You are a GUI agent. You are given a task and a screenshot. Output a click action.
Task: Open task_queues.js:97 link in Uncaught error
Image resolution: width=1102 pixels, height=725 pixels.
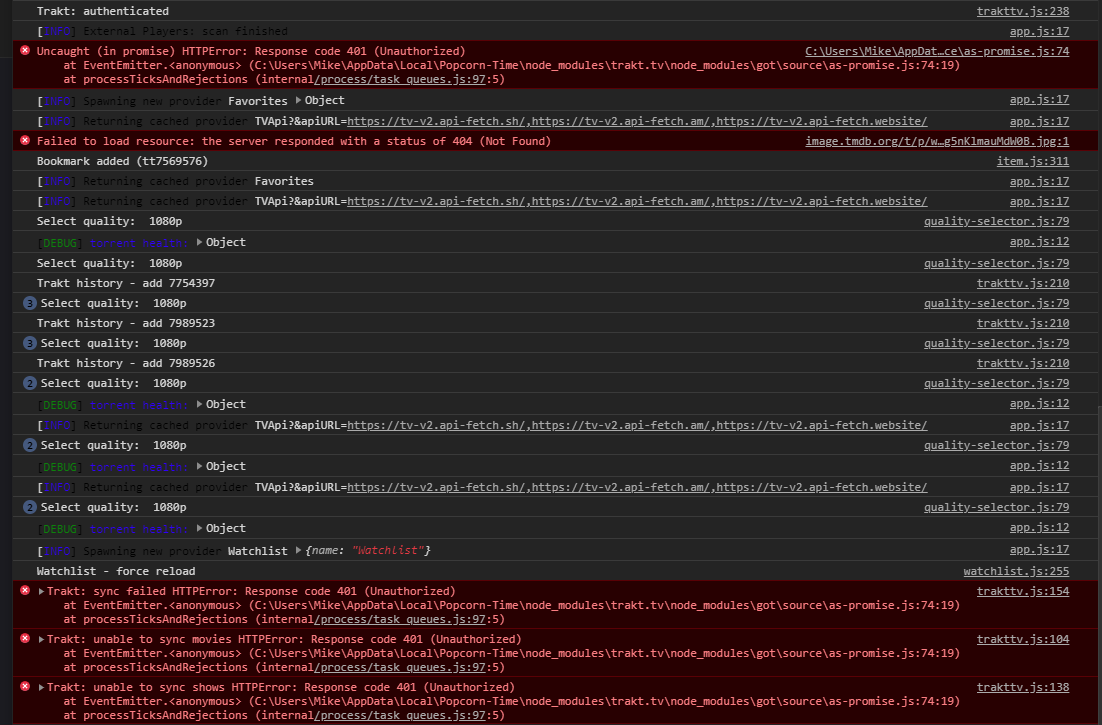(399, 79)
